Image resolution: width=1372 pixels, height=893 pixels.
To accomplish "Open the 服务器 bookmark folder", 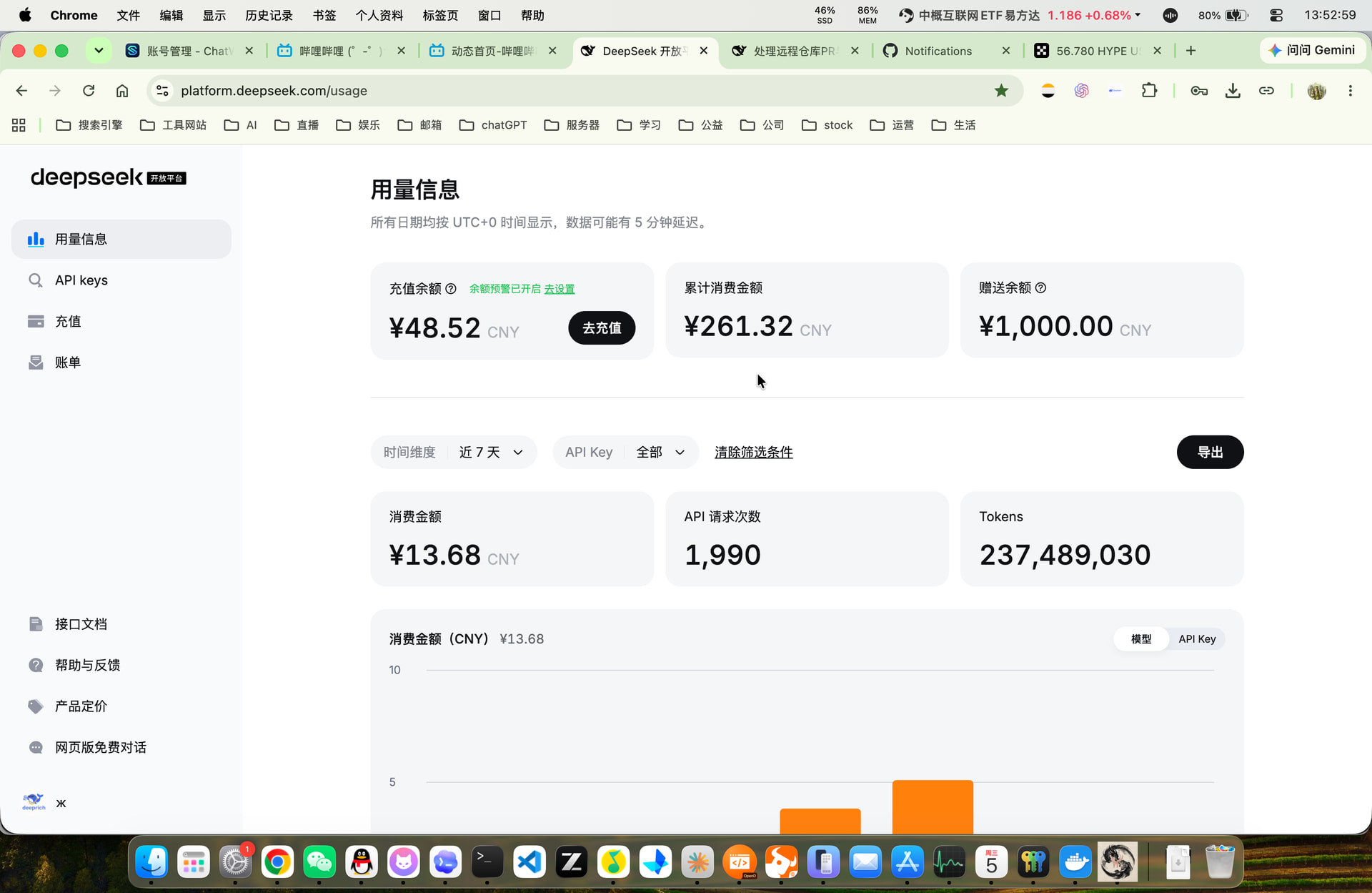I will [x=572, y=125].
